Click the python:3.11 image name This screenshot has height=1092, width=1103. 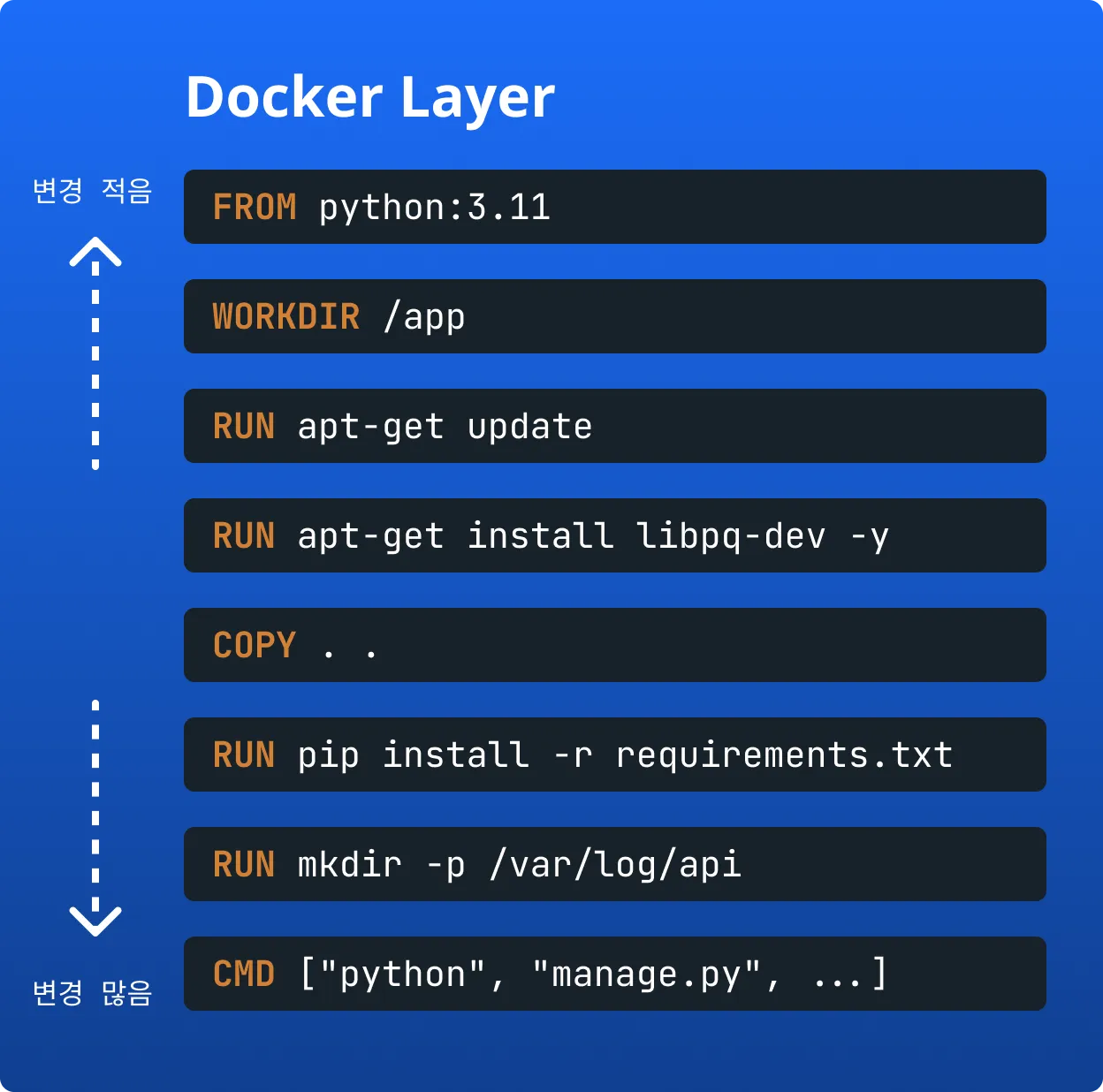tap(434, 208)
